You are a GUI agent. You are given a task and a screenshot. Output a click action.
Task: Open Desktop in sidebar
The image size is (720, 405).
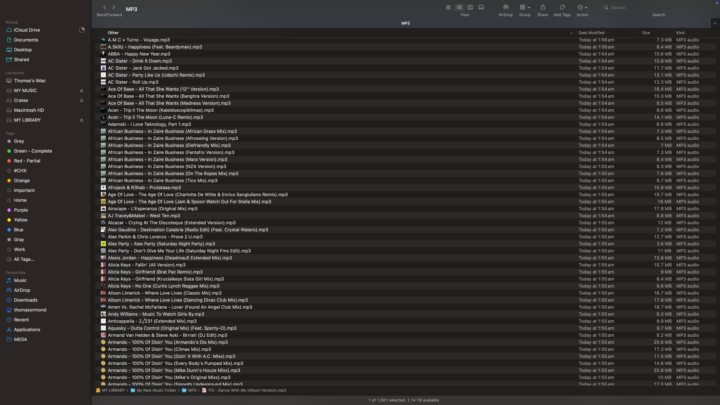click(22, 50)
